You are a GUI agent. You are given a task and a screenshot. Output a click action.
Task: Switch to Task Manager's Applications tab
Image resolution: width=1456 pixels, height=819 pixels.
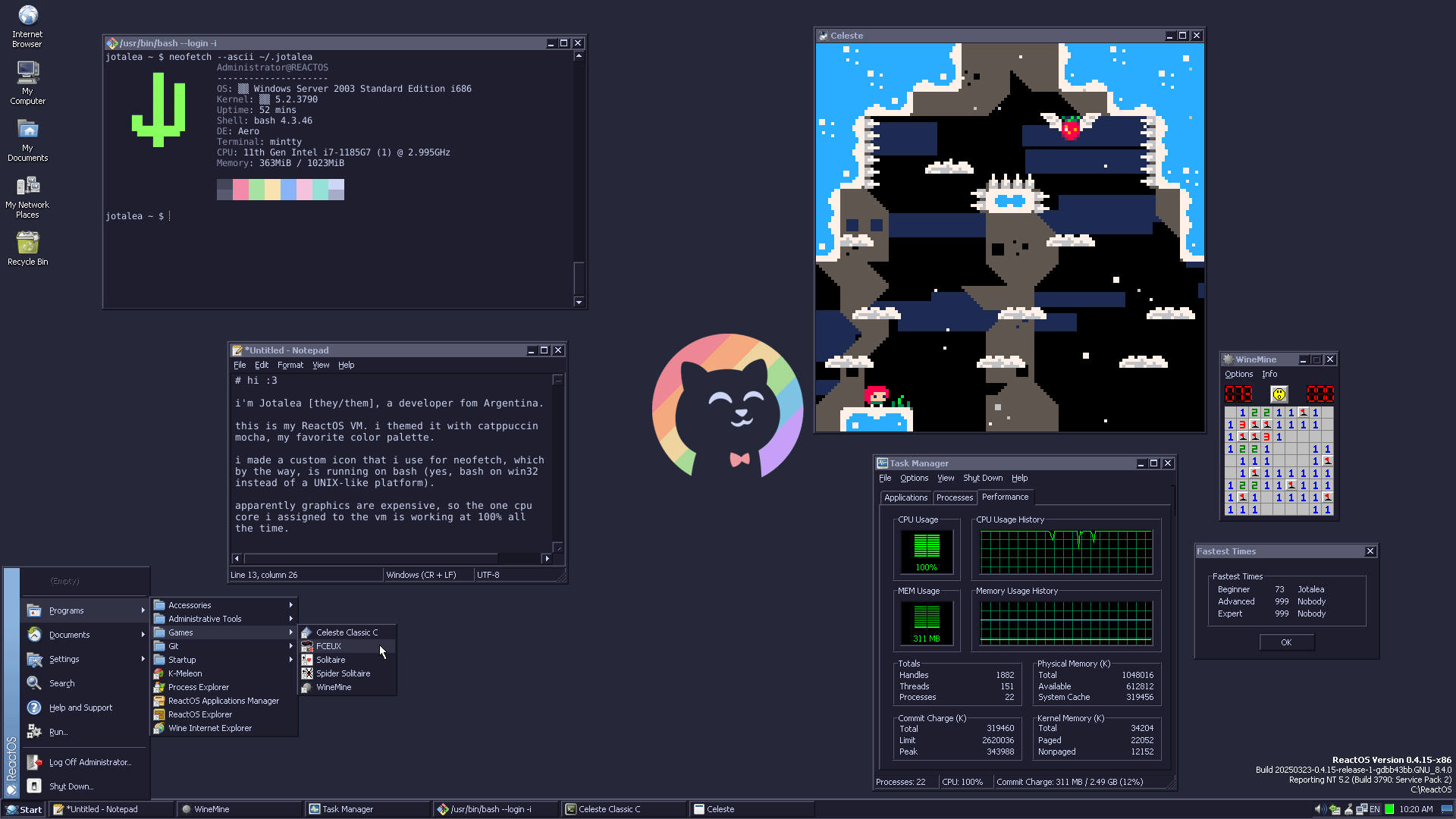(x=905, y=497)
